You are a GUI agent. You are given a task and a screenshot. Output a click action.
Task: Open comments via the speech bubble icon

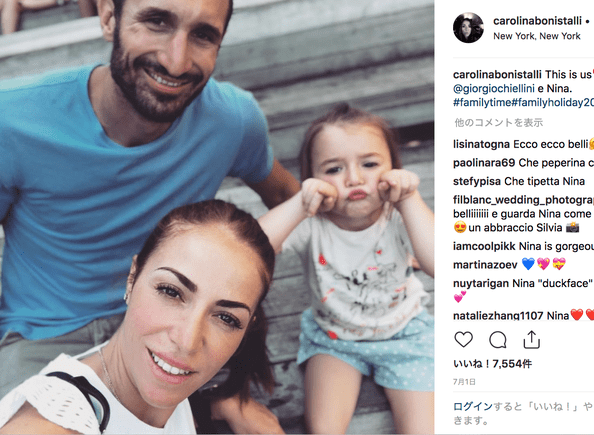click(497, 340)
